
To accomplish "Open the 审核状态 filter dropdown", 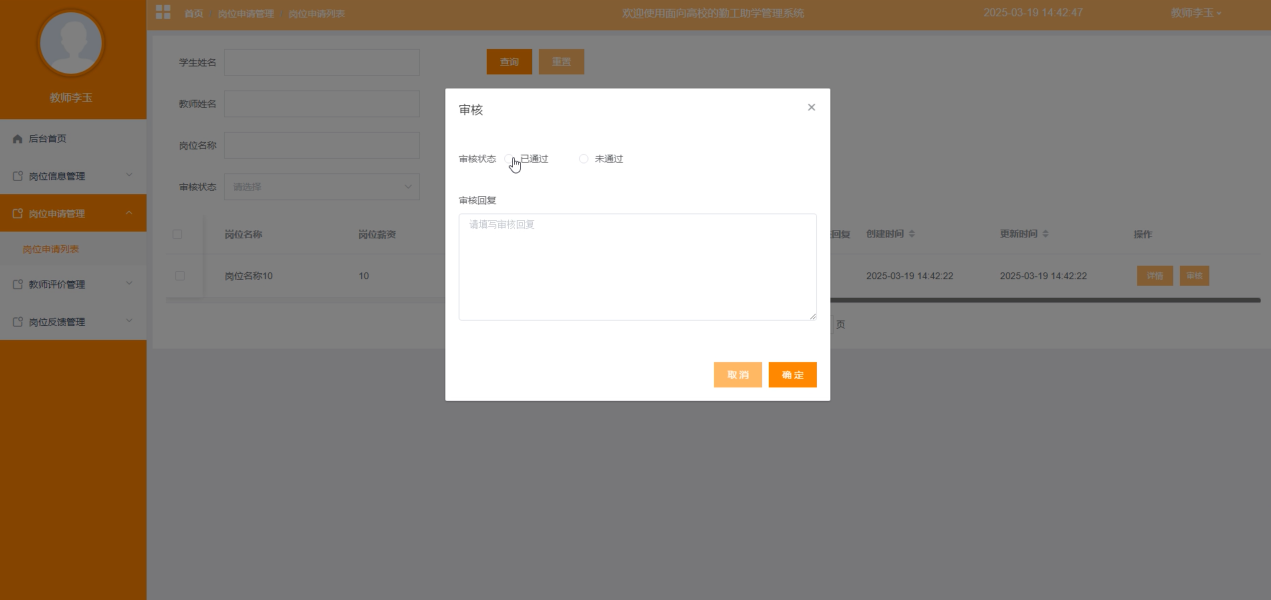I will [322, 186].
